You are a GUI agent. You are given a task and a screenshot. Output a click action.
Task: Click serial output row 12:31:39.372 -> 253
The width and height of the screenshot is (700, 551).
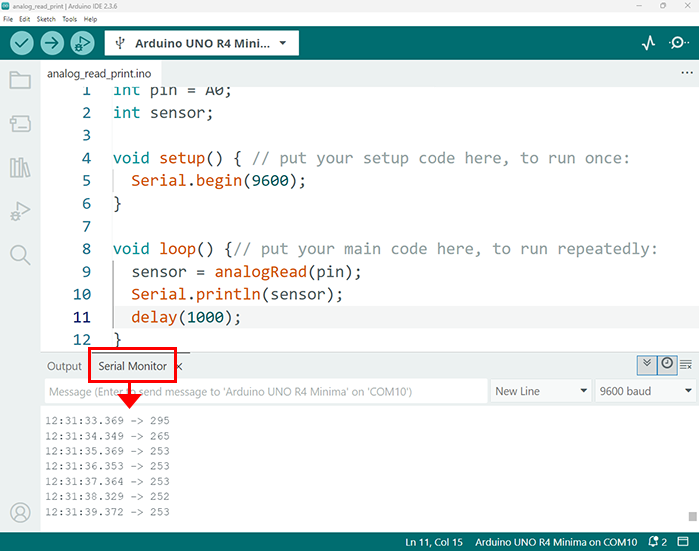[107, 512]
